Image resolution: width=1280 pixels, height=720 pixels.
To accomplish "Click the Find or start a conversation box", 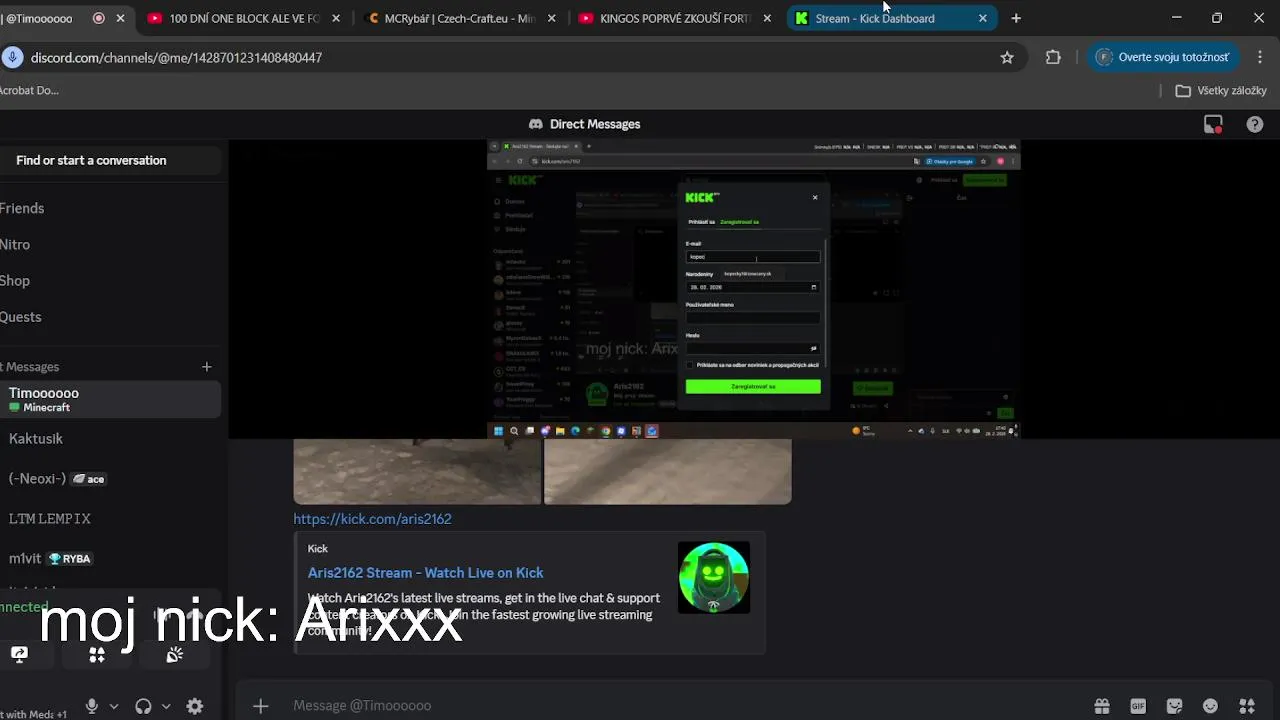I will pos(108,160).
